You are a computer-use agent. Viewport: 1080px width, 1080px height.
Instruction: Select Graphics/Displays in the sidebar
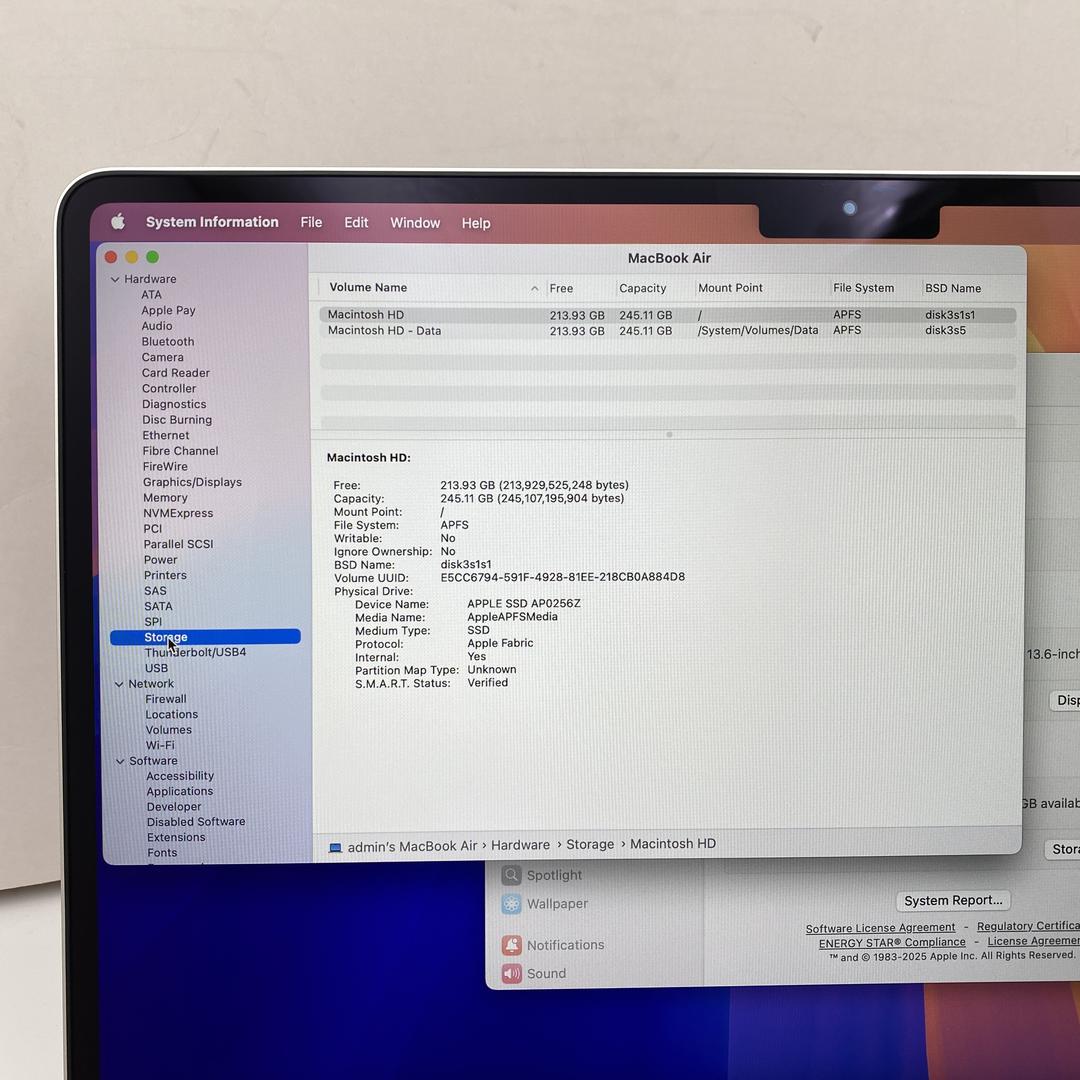[192, 482]
